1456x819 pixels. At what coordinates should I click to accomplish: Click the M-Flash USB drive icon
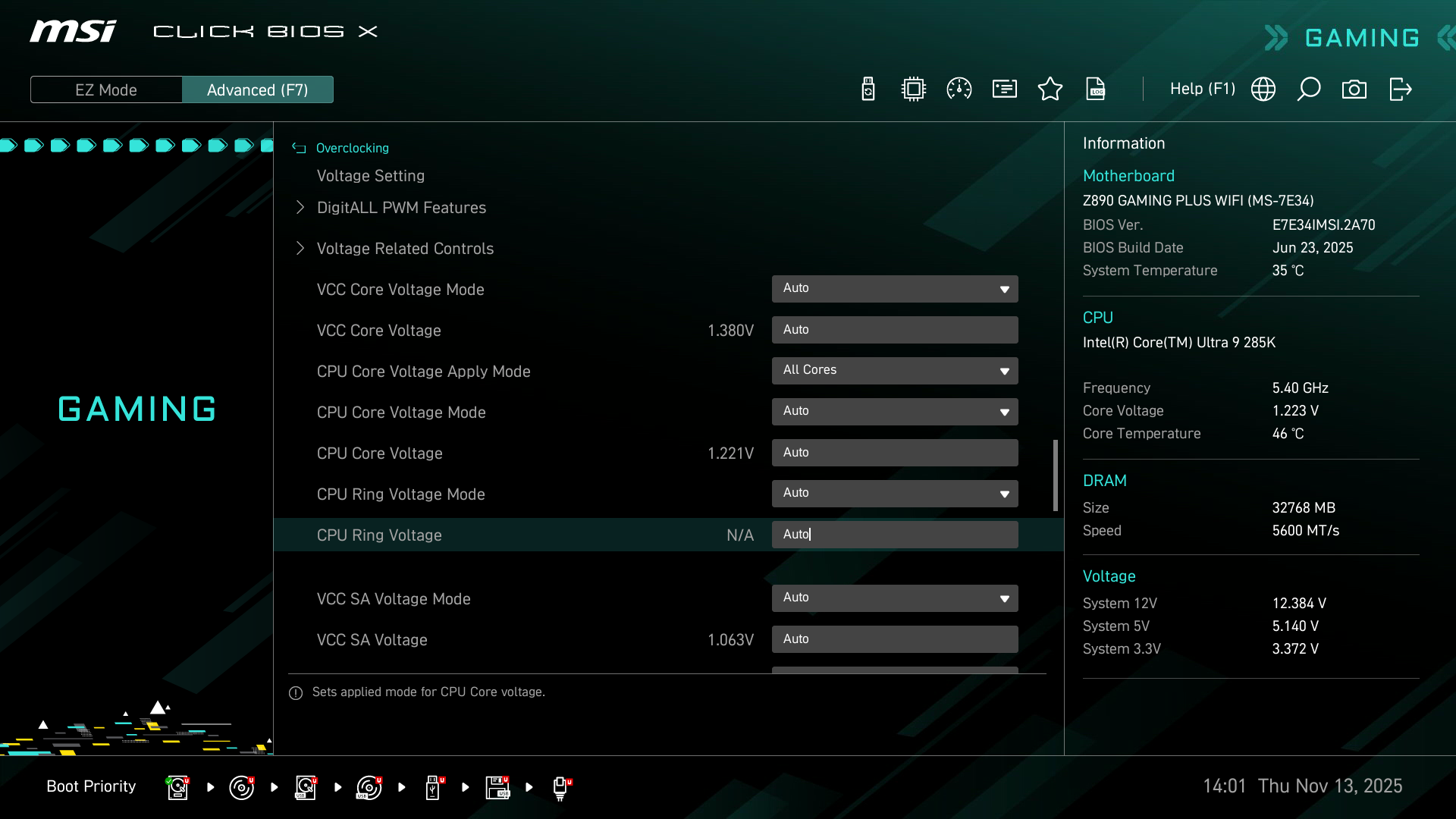point(868,89)
